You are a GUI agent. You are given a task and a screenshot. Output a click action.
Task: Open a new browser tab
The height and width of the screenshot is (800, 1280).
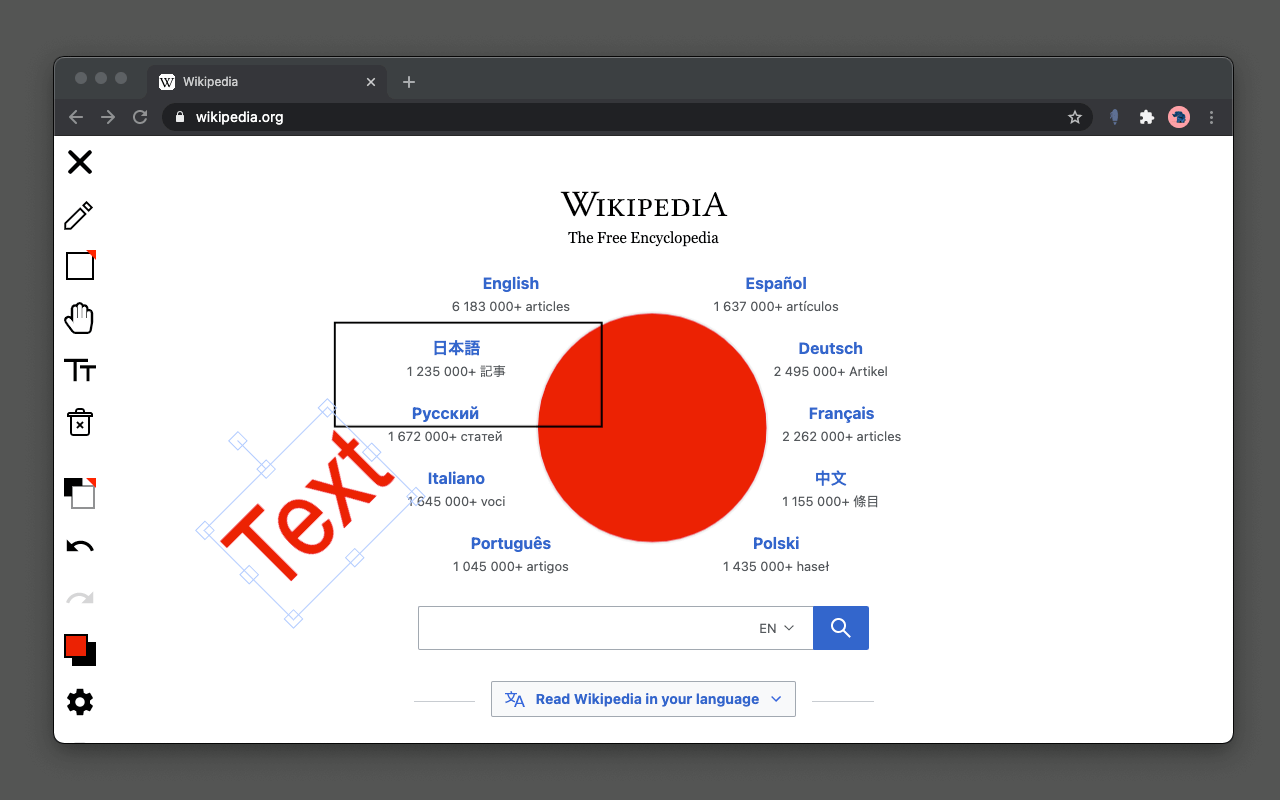[x=409, y=82]
